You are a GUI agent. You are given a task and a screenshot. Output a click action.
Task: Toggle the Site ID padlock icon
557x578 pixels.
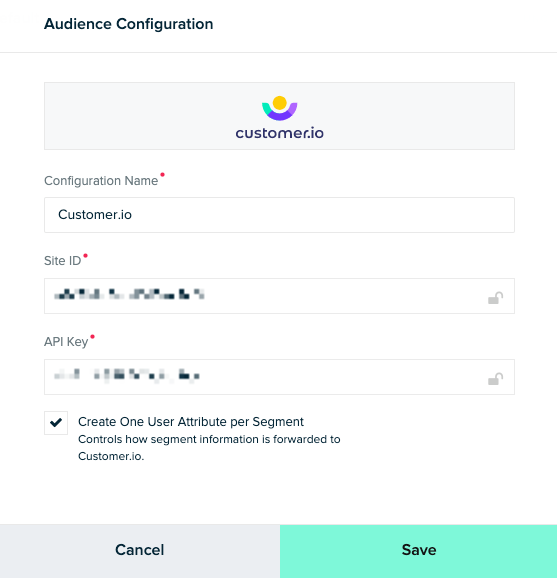(495, 297)
